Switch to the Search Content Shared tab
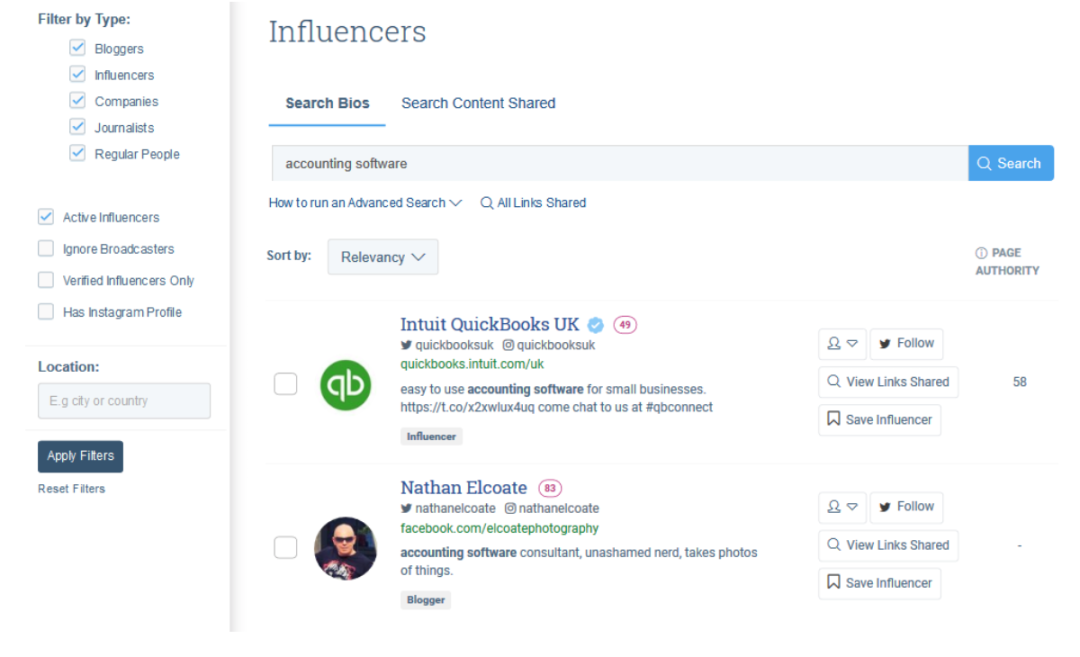 coord(478,103)
